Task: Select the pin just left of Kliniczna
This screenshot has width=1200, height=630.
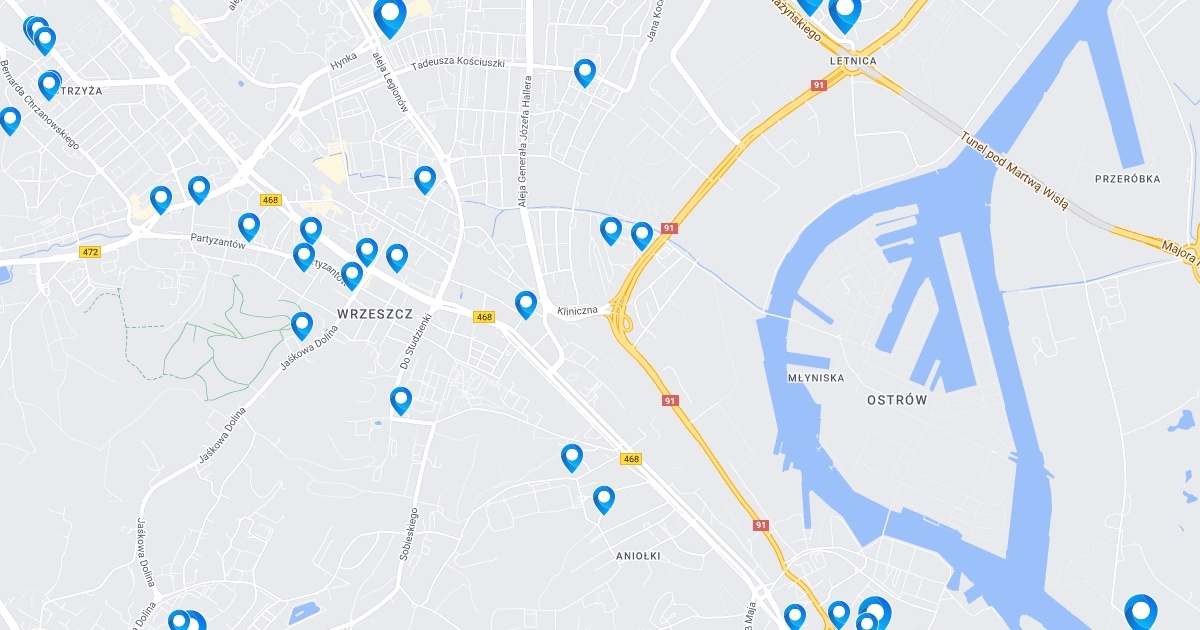Action: [x=526, y=304]
